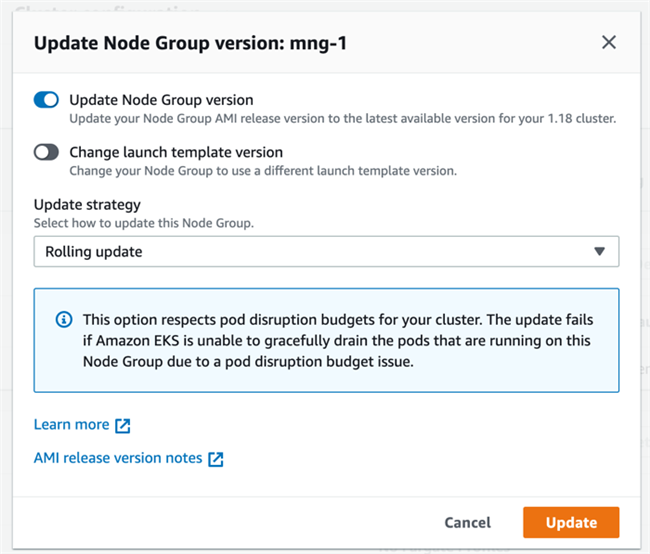Click the external link icon beside AMI release notes

pyautogui.click(x=216, y=459)
